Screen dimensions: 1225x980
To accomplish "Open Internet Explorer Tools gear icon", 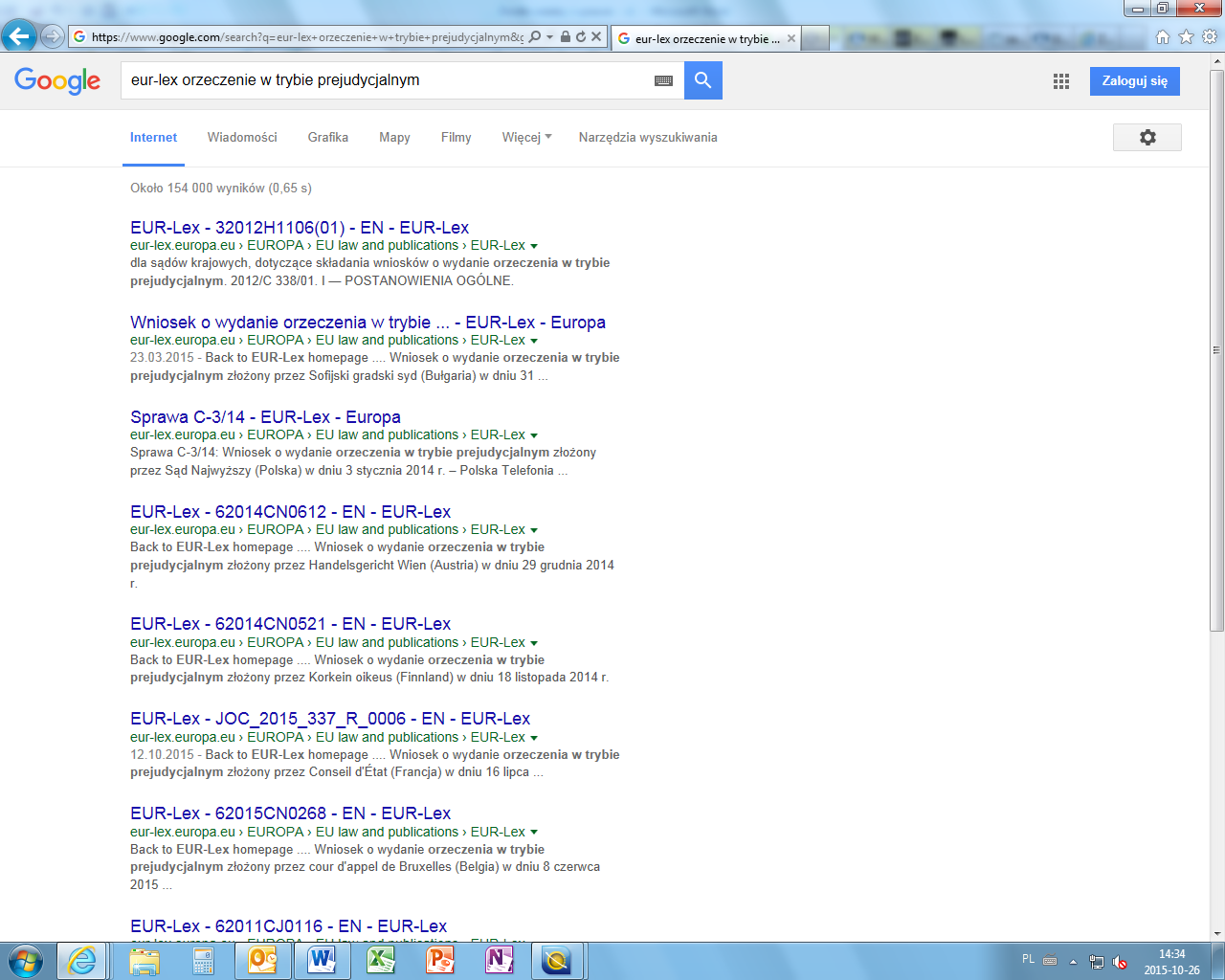I will click(x=1210, y=37).
